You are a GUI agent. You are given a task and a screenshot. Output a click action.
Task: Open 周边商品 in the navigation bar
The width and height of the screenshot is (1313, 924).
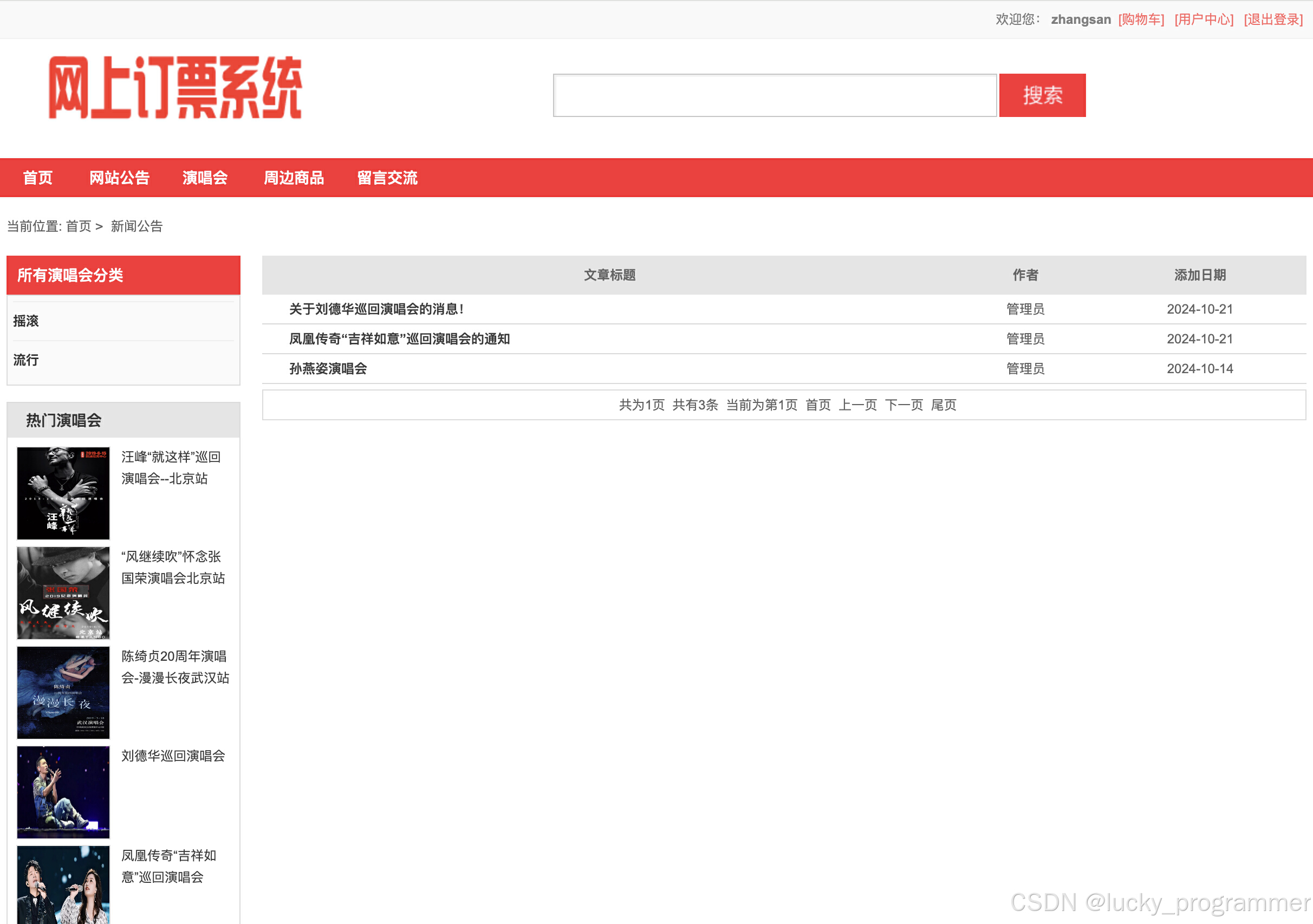coord(294,178)
